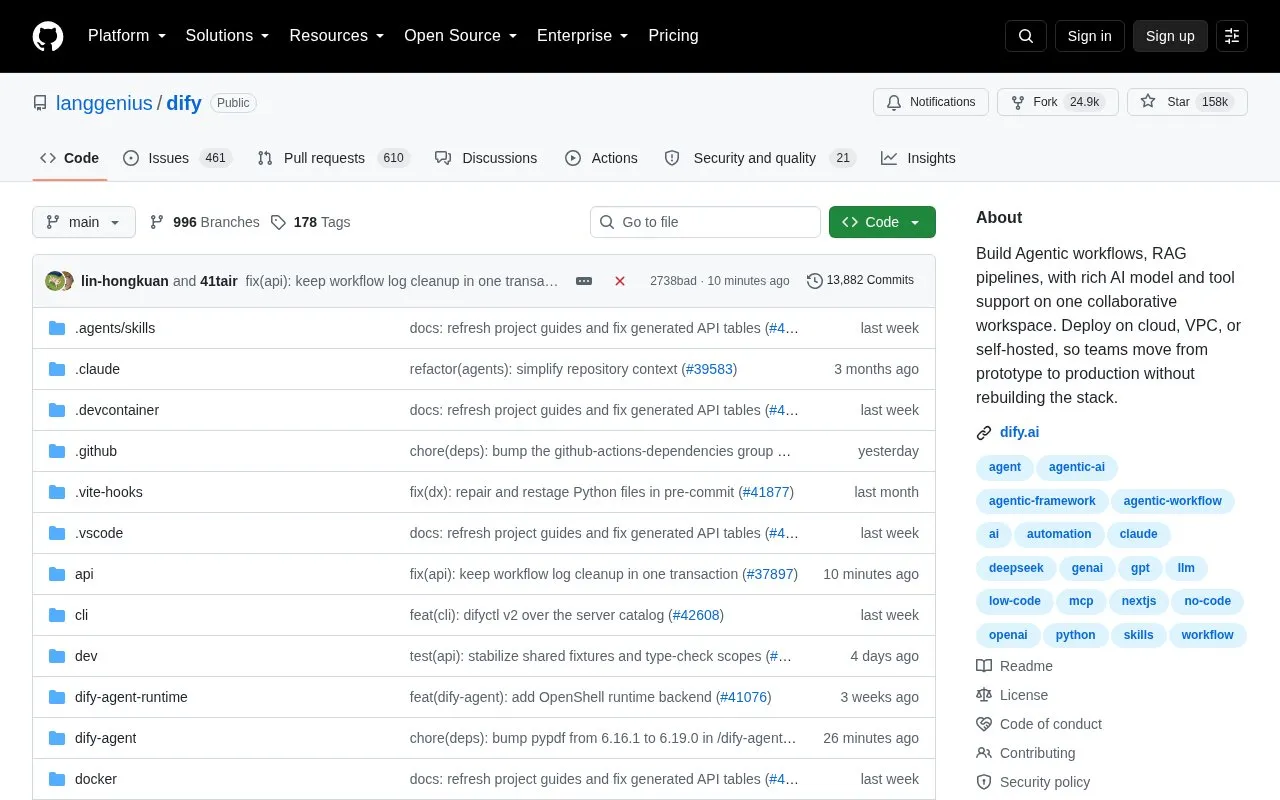Select the agentic-workflow topic tag
Viewport: 1280px width, 800px height.
click(1172, 501)
